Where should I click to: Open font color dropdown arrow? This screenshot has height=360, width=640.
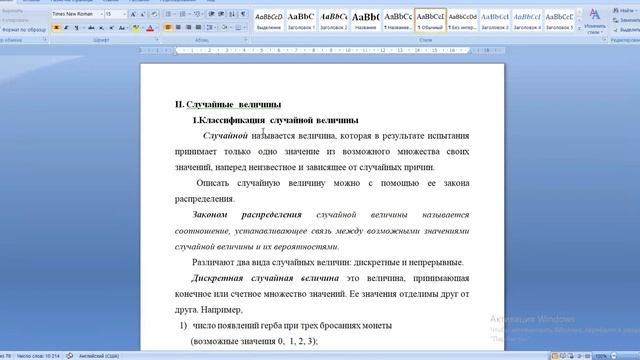point(157,28)
